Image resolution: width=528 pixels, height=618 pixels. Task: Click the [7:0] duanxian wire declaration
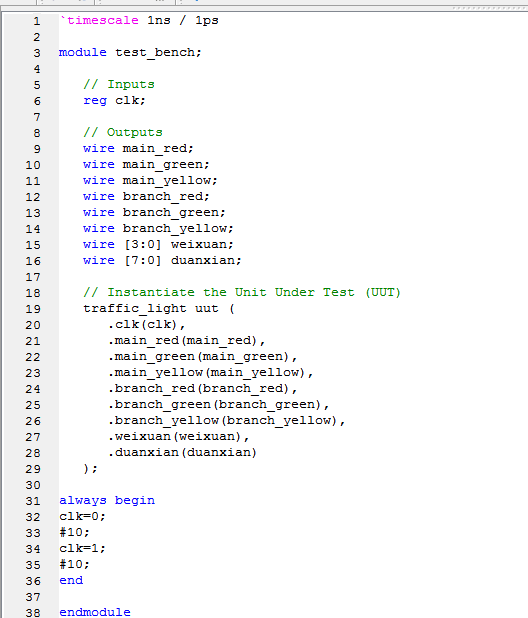tap(162, 261)
